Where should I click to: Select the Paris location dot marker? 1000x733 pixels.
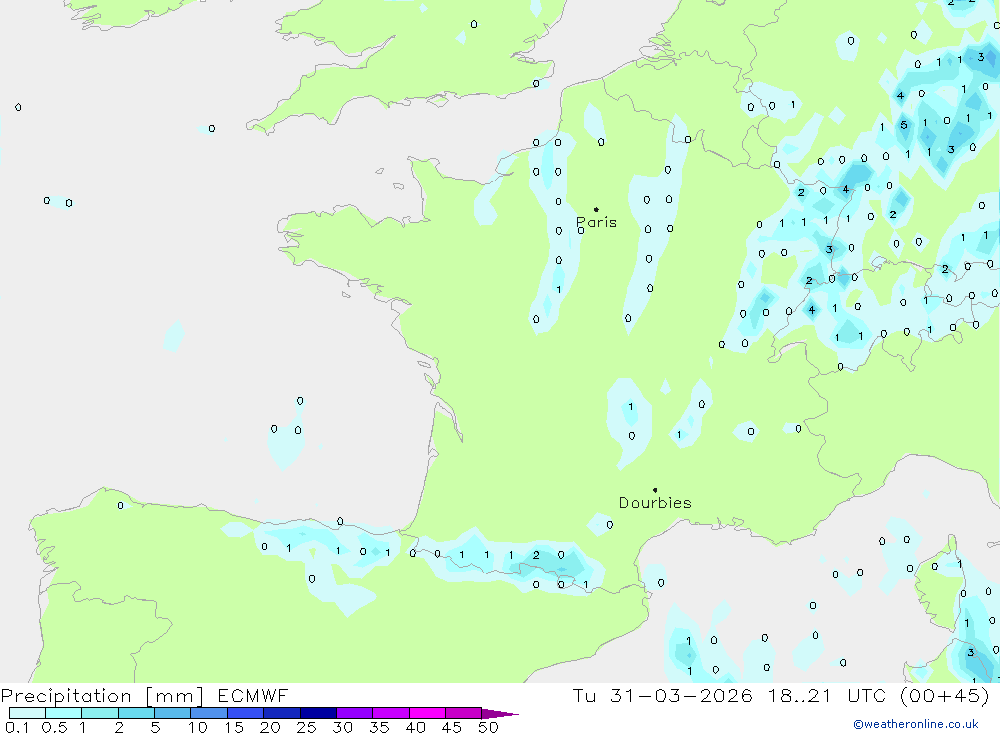[596, 209]
